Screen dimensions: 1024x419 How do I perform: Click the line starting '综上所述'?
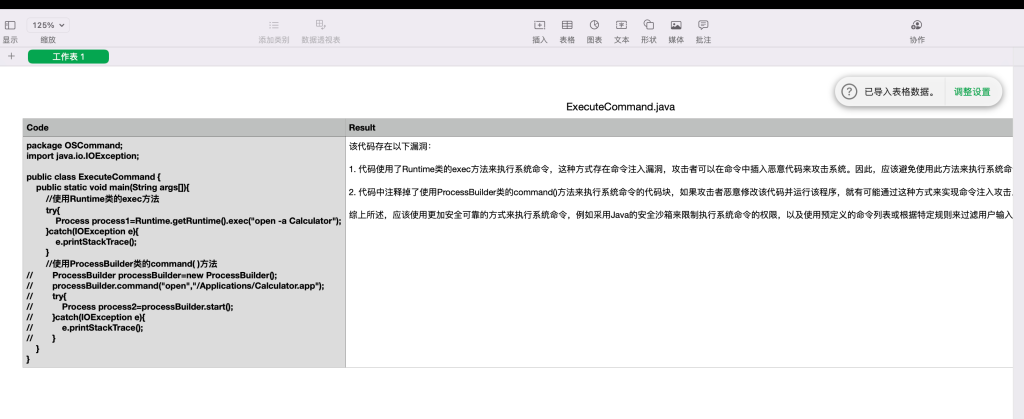point(681,215)
